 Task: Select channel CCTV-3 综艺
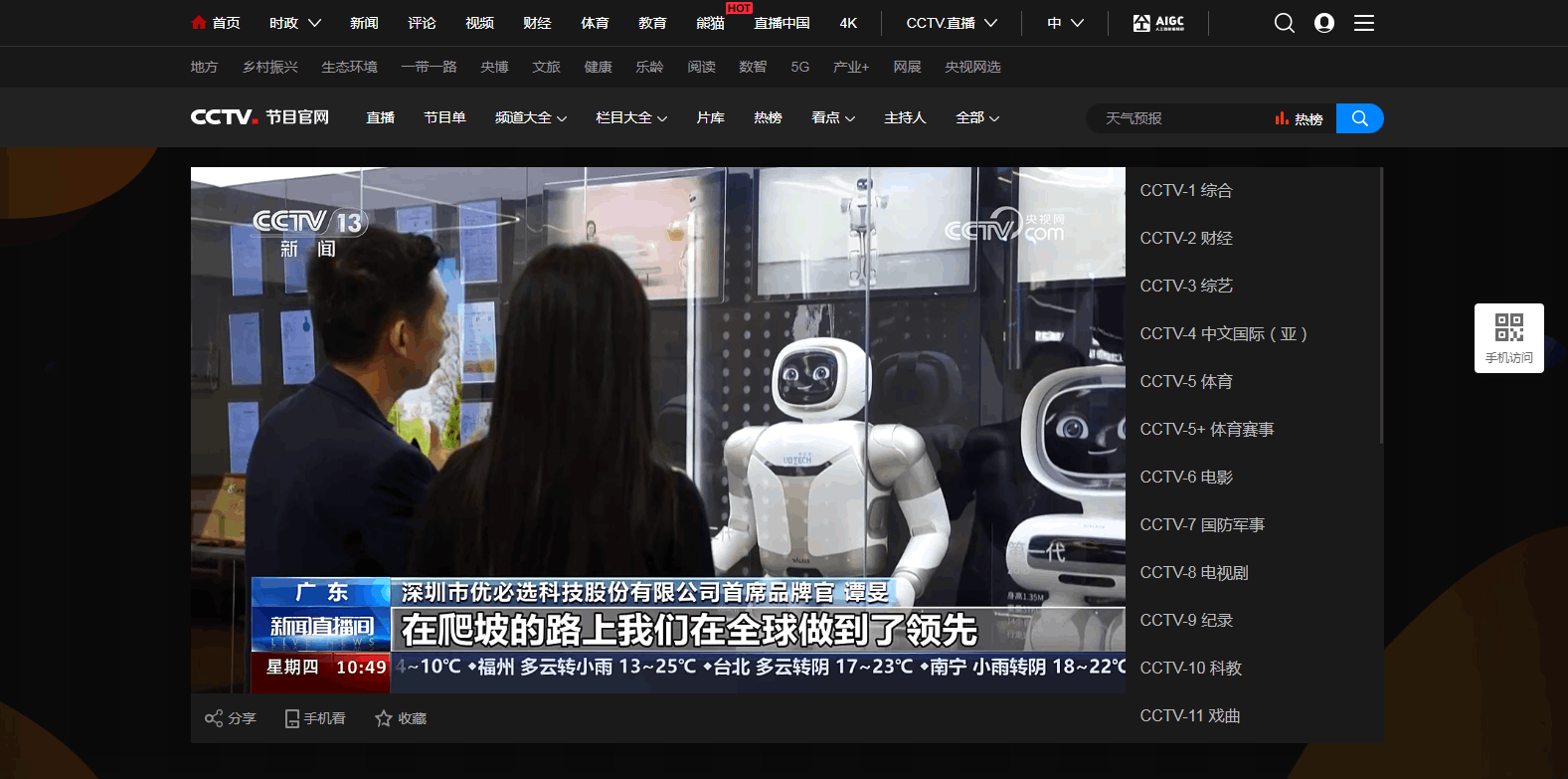(x=1185, y=286)
